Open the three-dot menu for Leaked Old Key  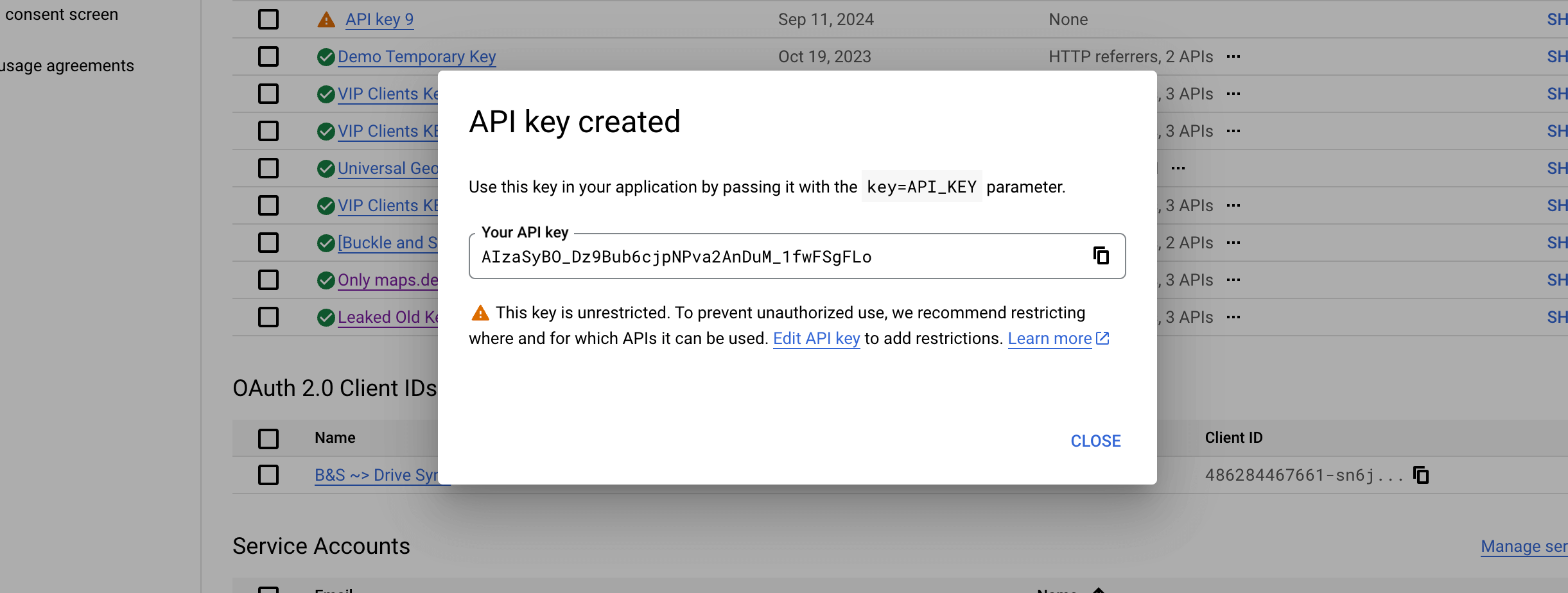[1235, 316]
